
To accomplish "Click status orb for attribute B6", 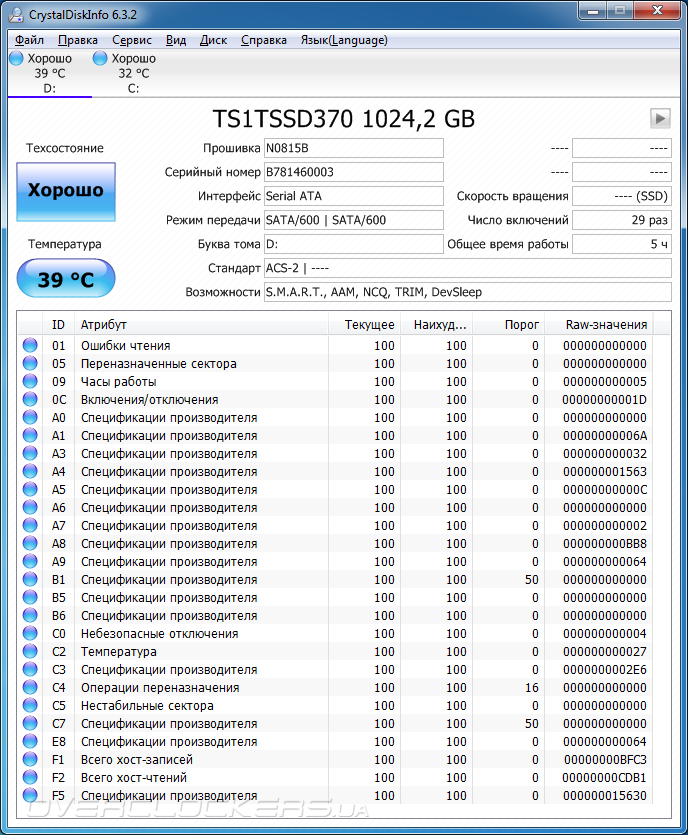I will click(x=30, y=615).
